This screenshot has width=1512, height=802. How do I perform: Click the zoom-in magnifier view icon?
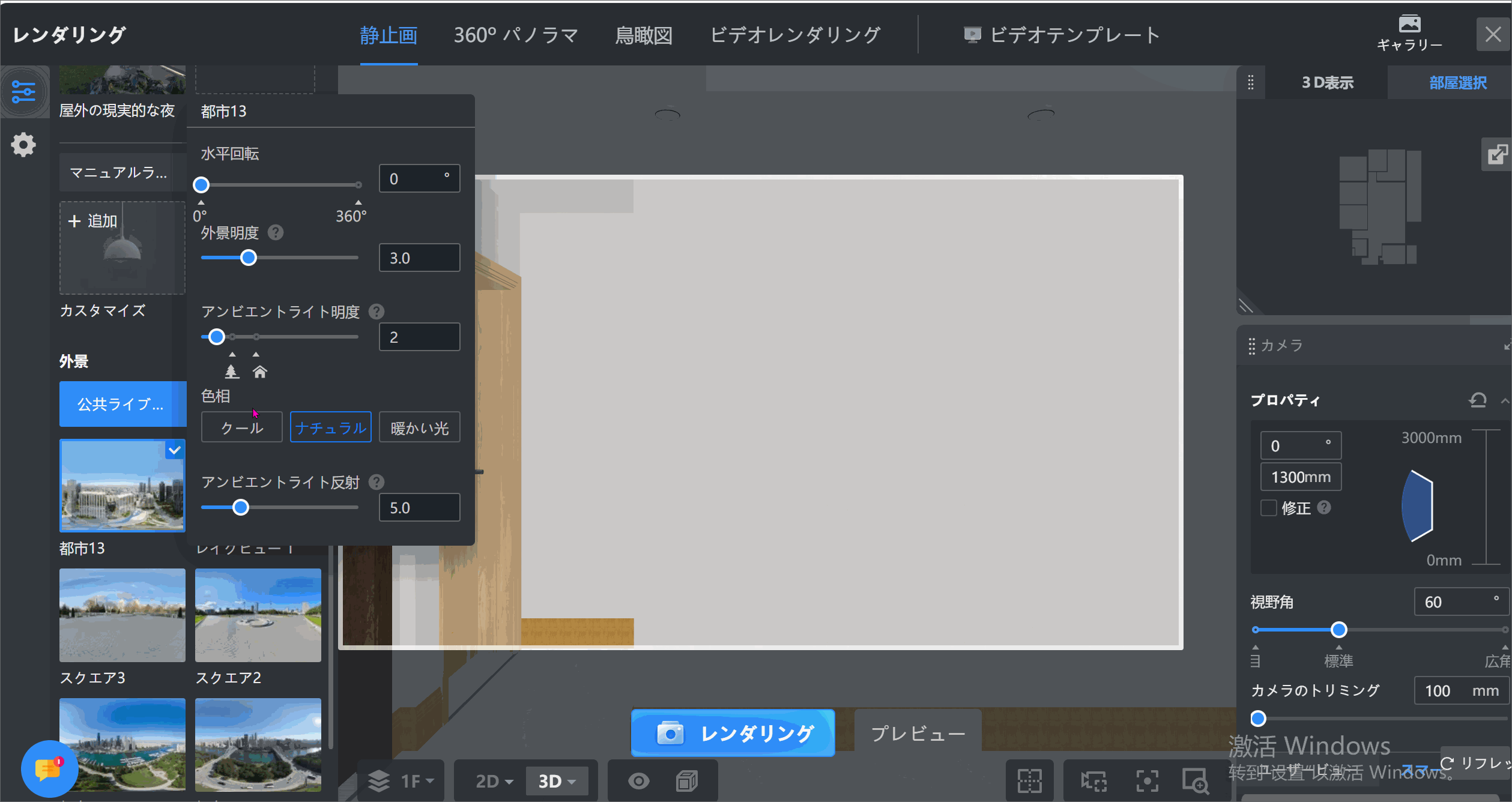(1196, 781)
